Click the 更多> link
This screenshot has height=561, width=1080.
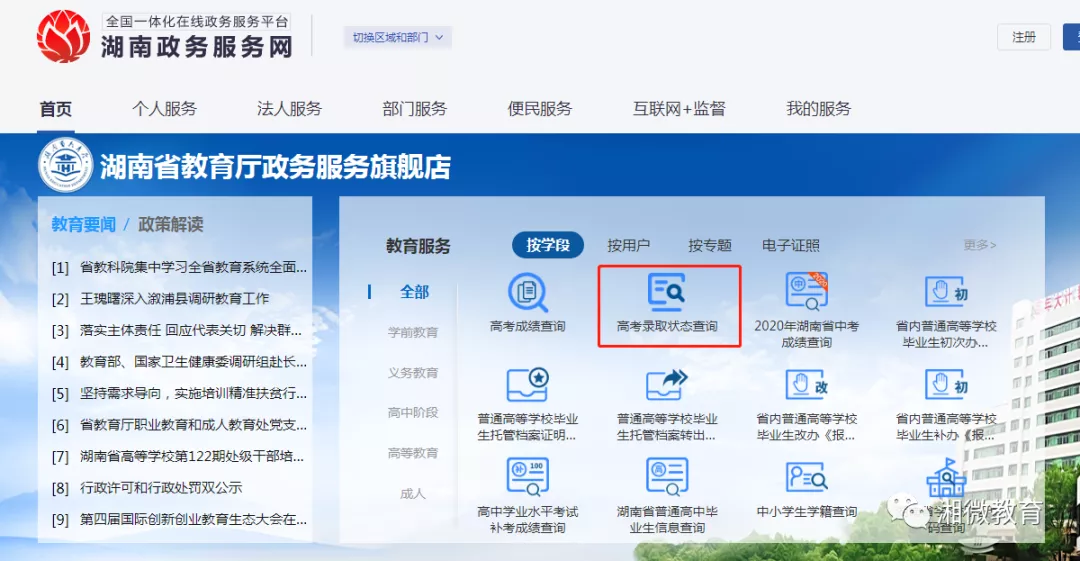(979, 245)
